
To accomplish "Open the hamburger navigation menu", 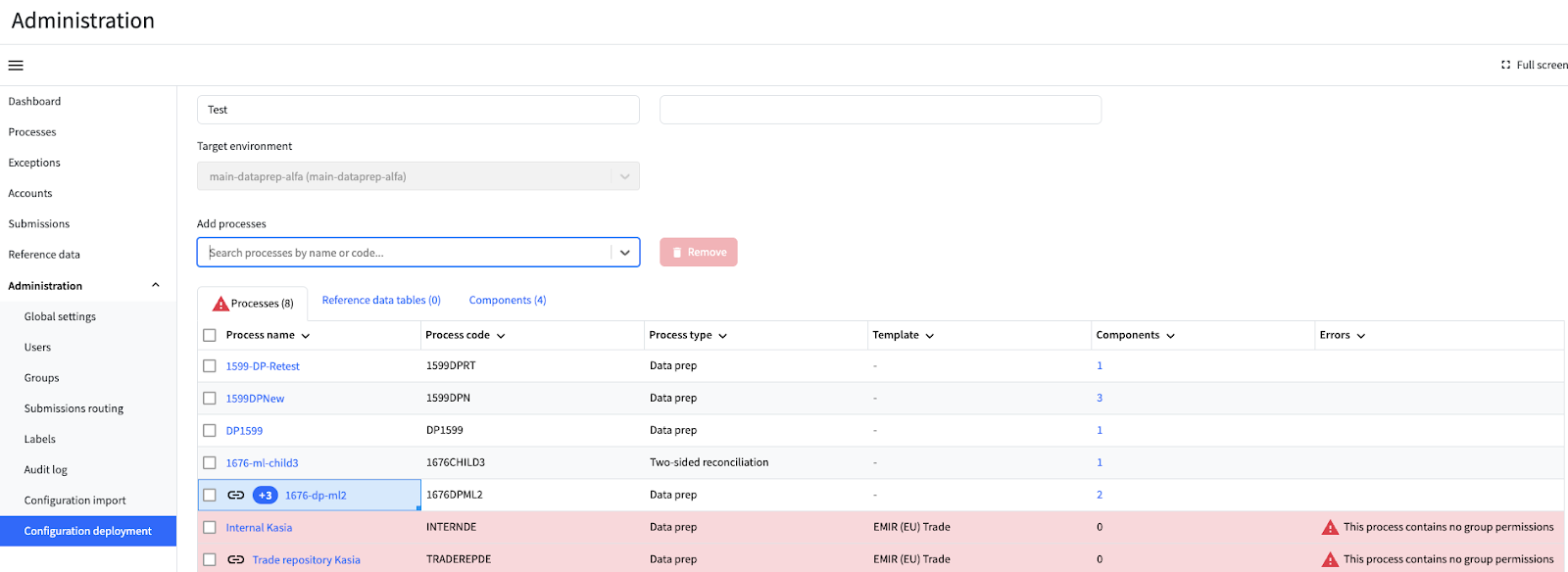I will point(16,66).
